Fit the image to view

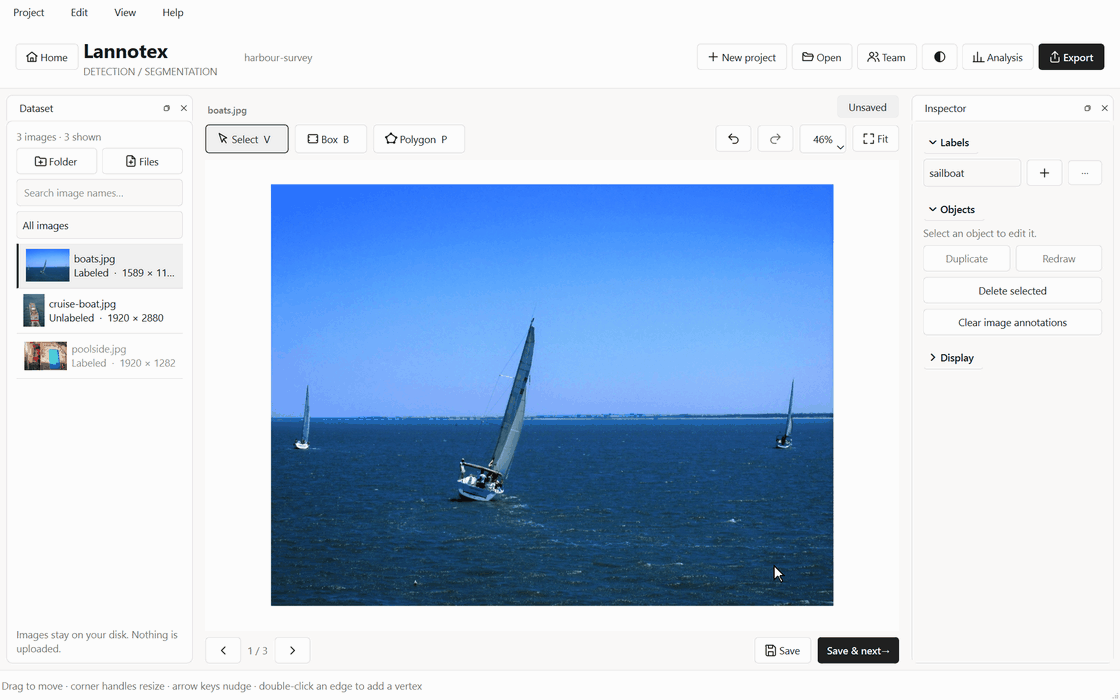click(x=875, y=139)
